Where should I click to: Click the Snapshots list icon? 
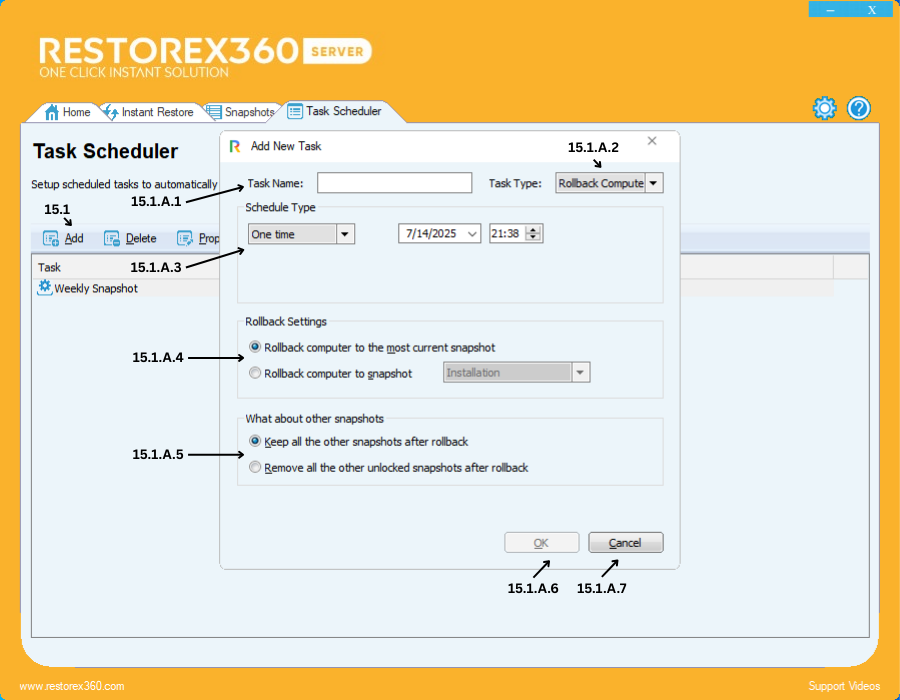pyautogui.click(x=214, y=112)
